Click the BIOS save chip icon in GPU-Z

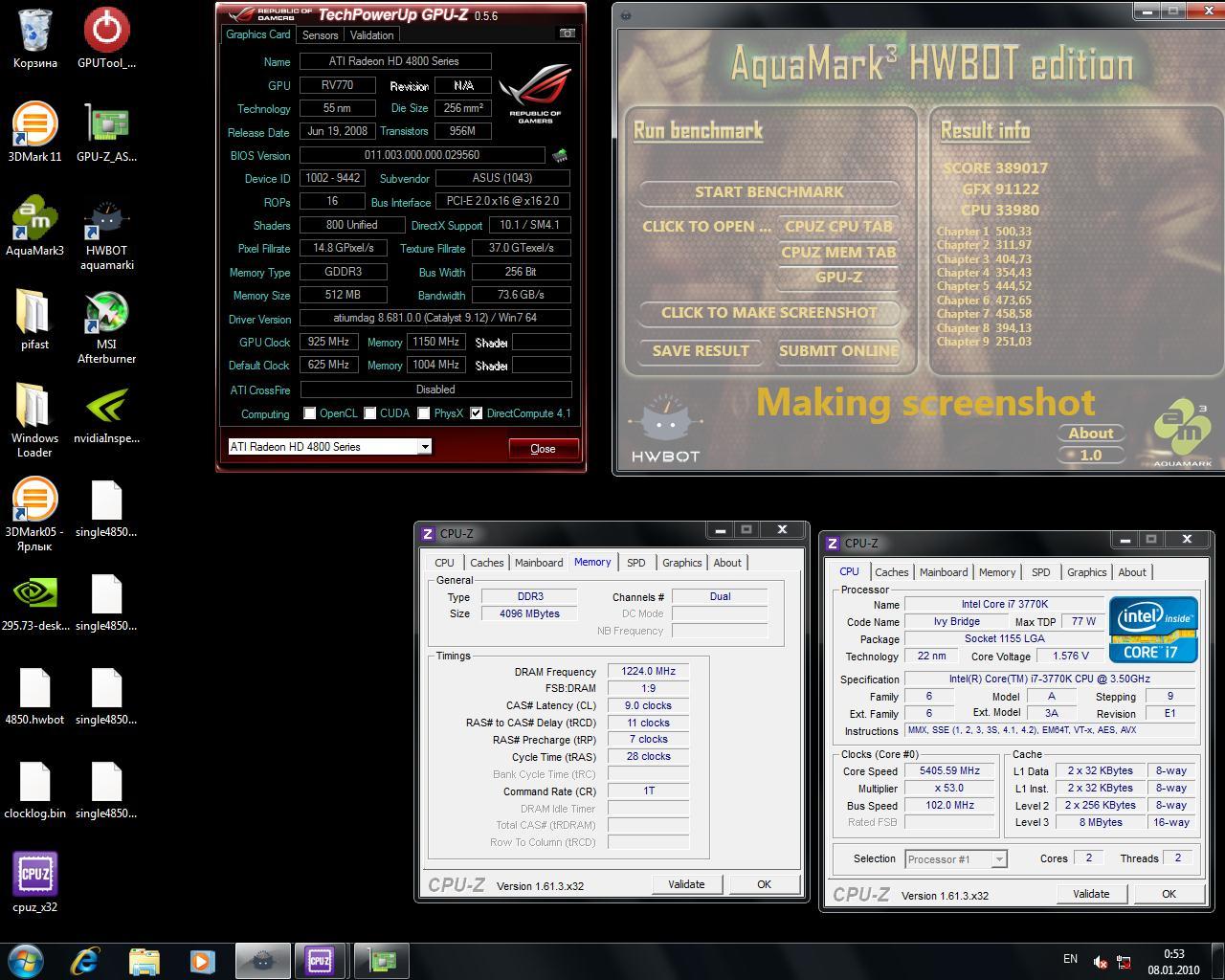pos(560,155)
